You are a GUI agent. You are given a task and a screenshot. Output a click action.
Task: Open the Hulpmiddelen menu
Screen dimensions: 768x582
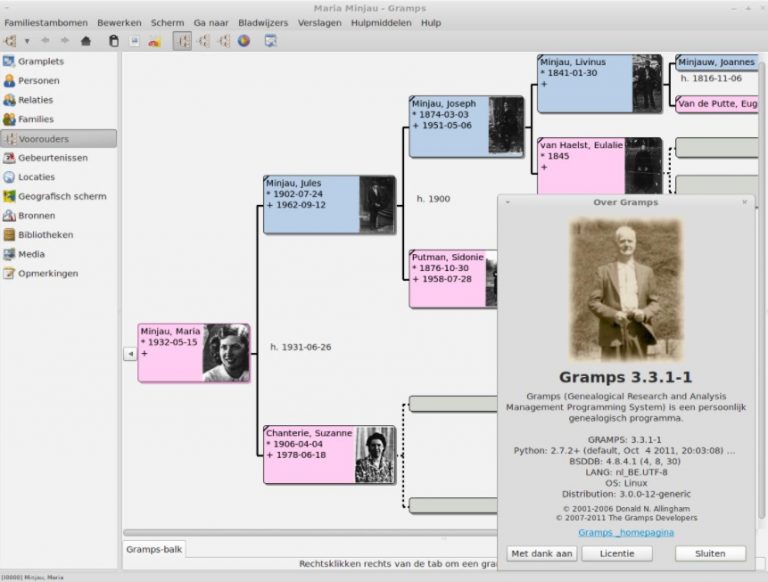pyautogui.click(x=381, y=23)
